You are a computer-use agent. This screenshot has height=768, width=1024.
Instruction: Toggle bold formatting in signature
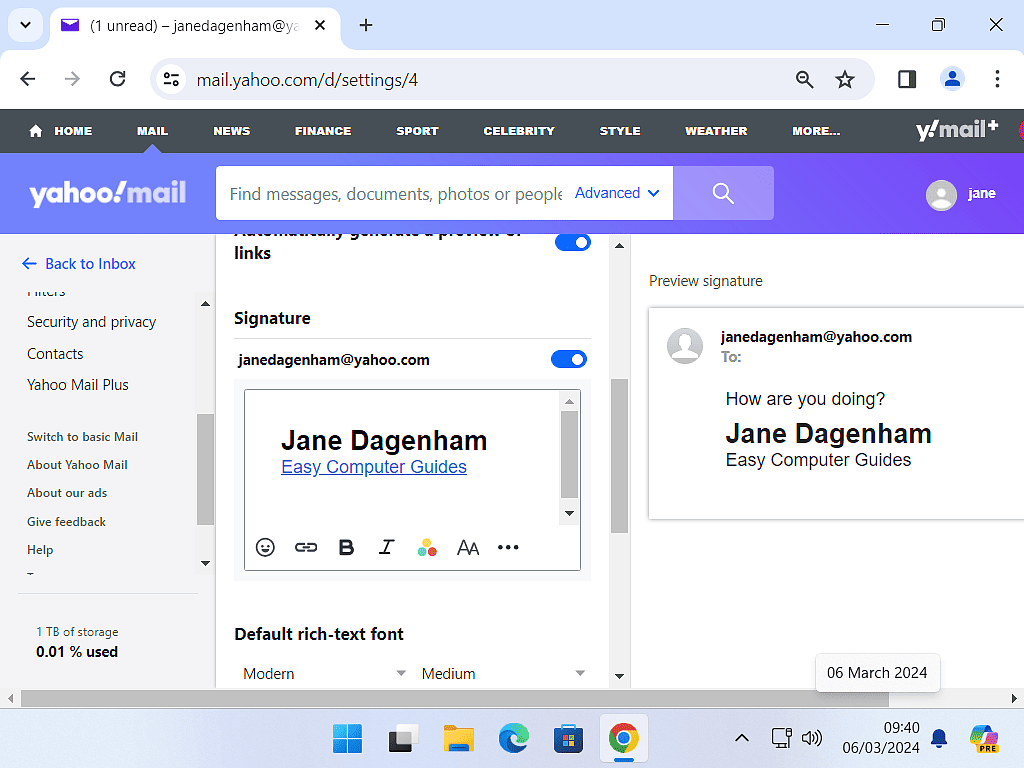pyautogui.click(x=346, y=547)
